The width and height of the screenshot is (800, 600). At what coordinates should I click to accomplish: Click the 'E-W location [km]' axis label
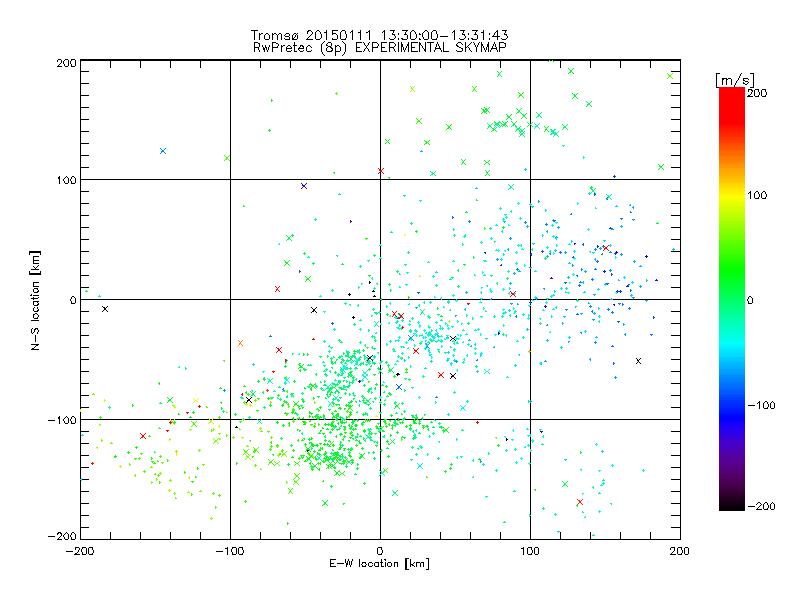coord(379,563)
